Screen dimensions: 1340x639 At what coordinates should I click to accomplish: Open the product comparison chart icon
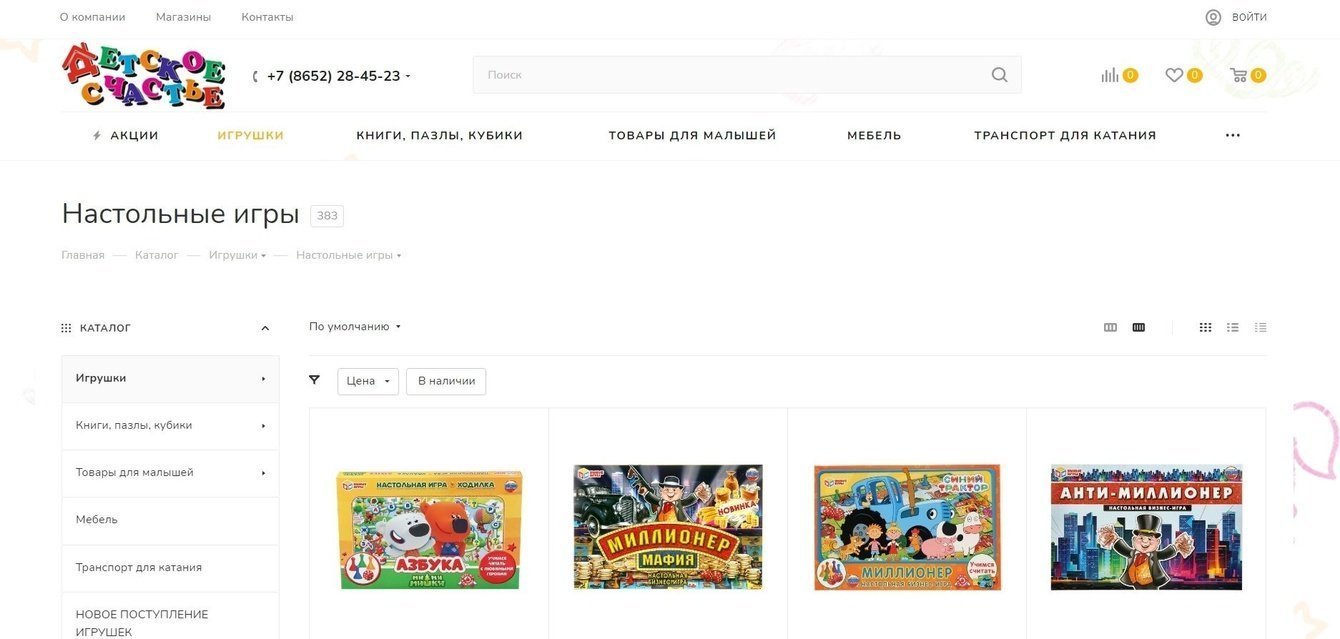point(1110,75)
